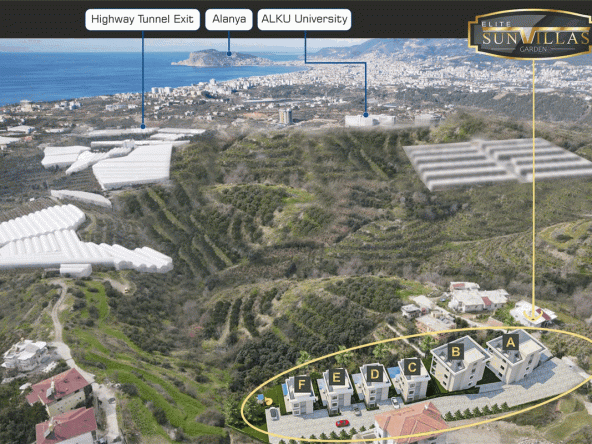Click the Highway Tunnel Exit pin endpoint
The image size is (592, 444).
coord(143,126)
